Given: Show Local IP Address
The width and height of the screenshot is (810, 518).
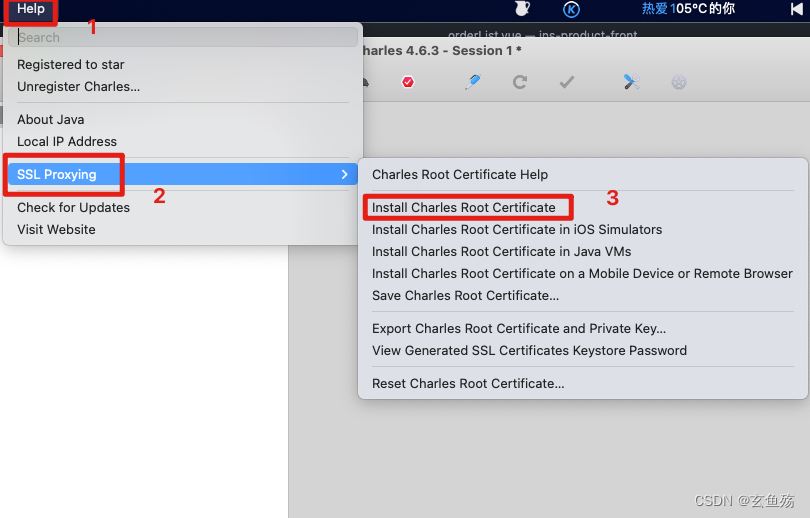Looking at the screenshot, I should (x=67, y=142).
